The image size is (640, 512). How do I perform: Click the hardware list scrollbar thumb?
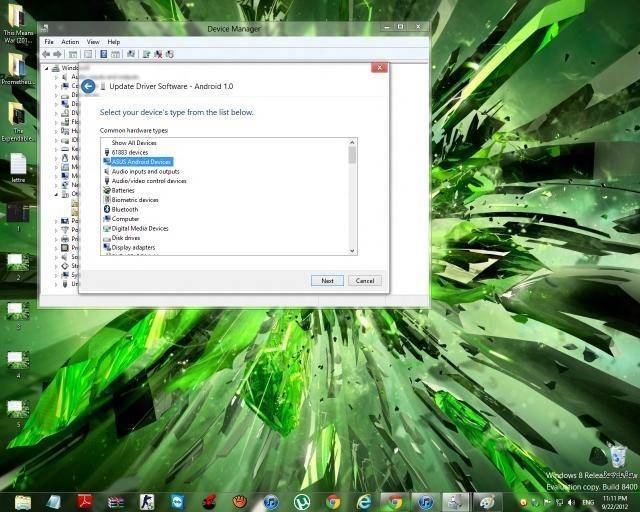click(352, 156)
